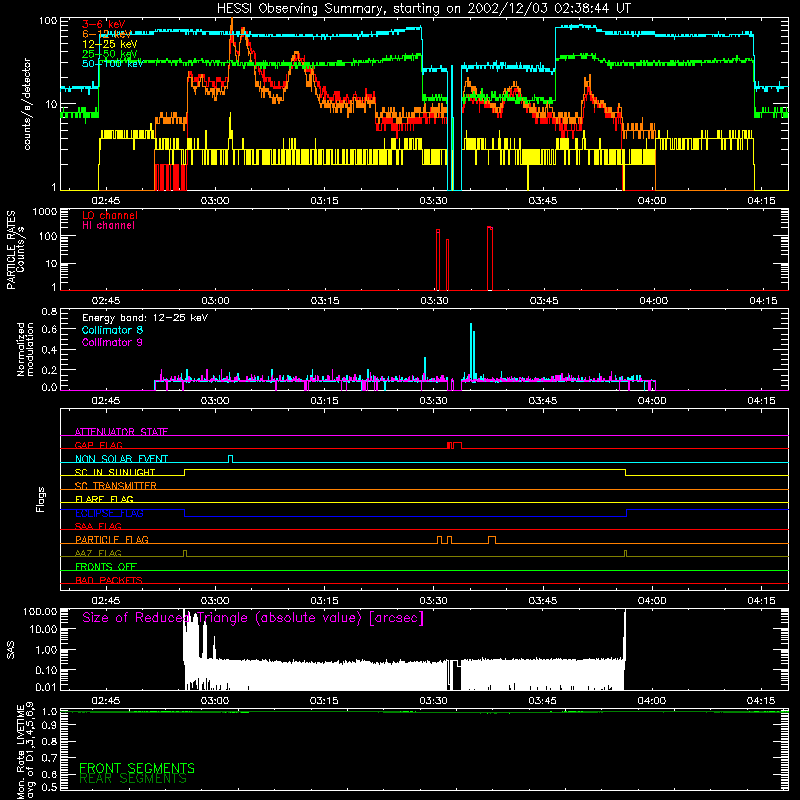Click the Normalized modulation axis label

point(25,349)
